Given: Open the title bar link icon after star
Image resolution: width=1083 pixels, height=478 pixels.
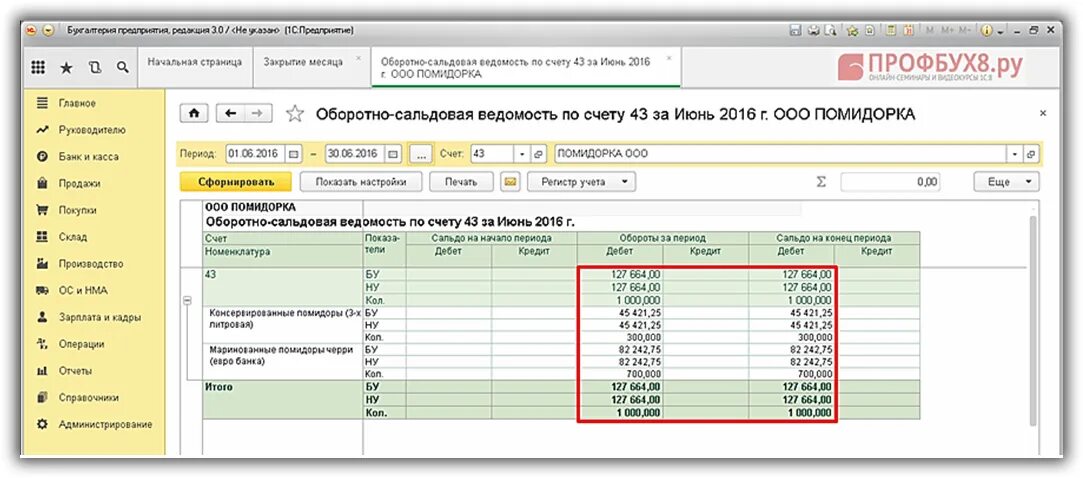Looking at the screenshot, I should (870, 30).
